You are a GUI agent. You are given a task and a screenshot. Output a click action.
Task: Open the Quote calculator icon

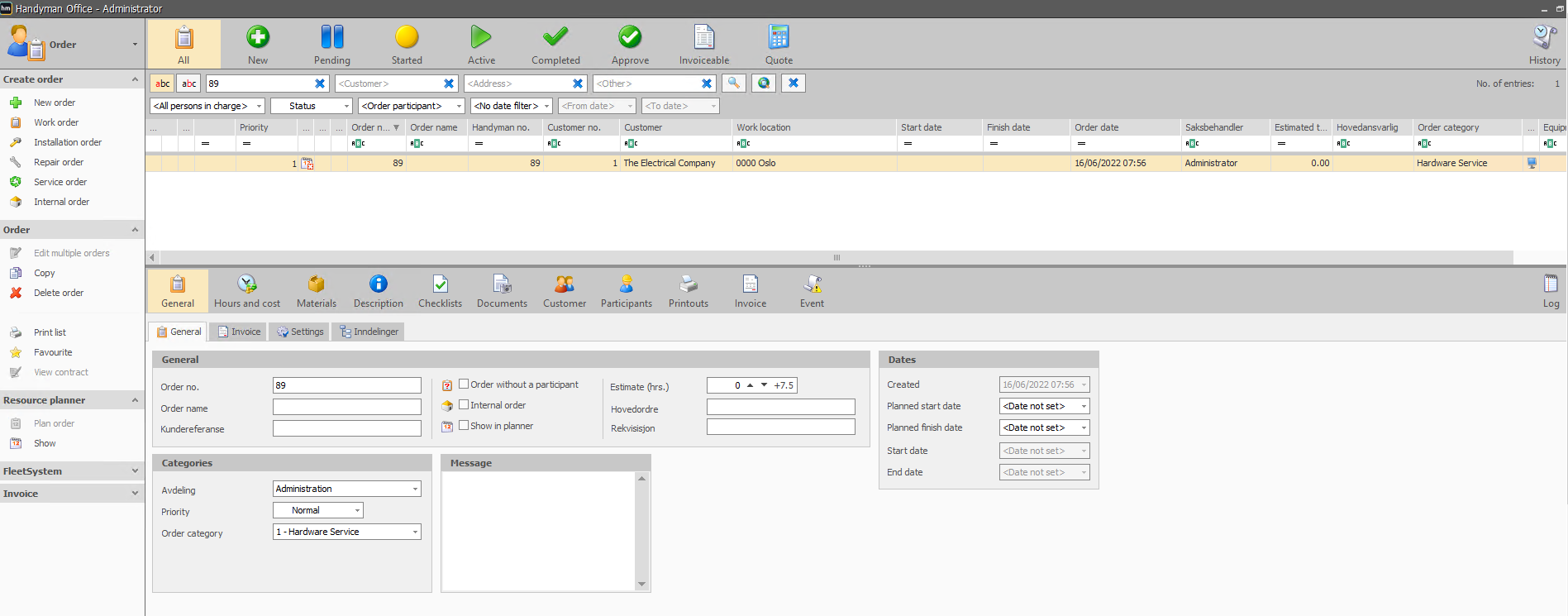click(x=779, y=37)
